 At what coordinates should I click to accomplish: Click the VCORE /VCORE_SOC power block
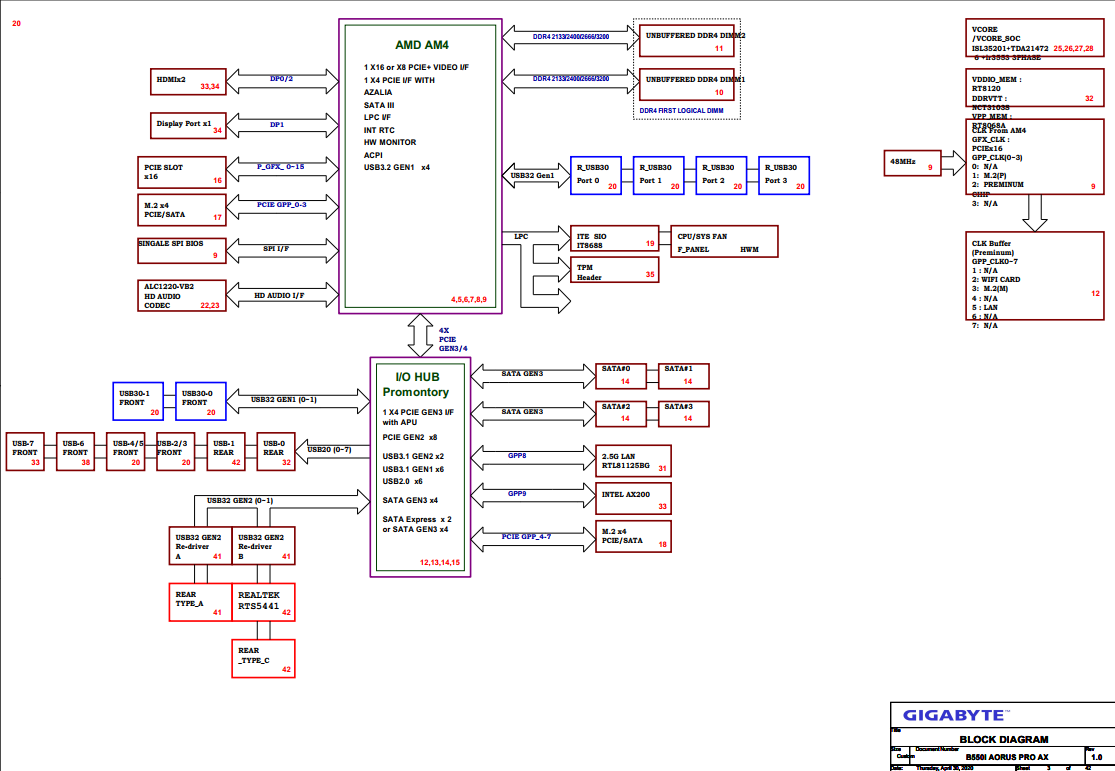[1035, 38]
